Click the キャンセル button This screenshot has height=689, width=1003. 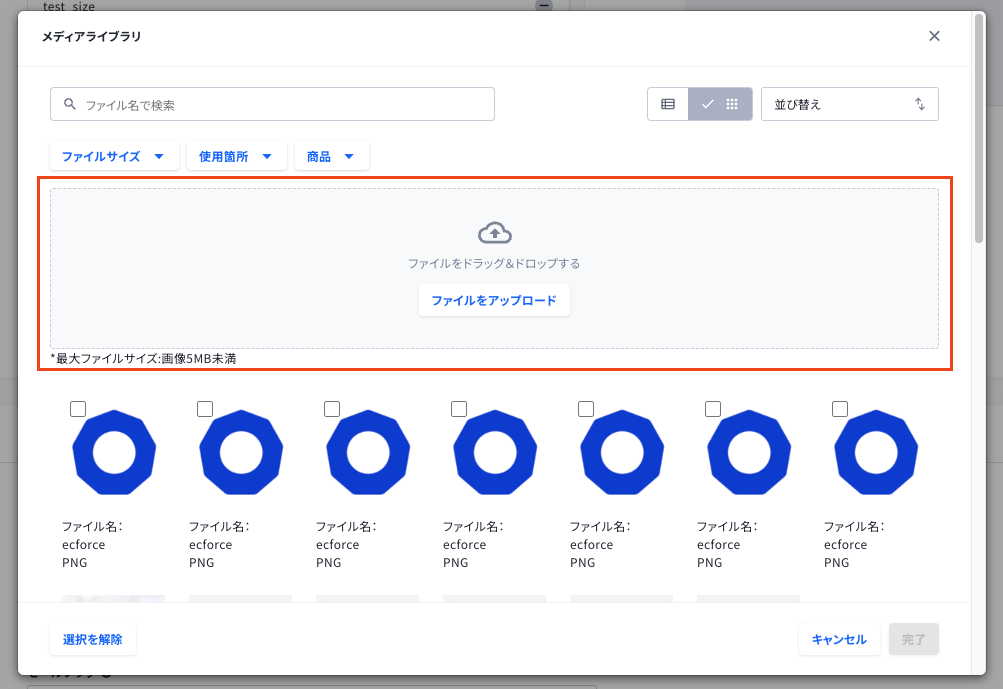[839, 639]
